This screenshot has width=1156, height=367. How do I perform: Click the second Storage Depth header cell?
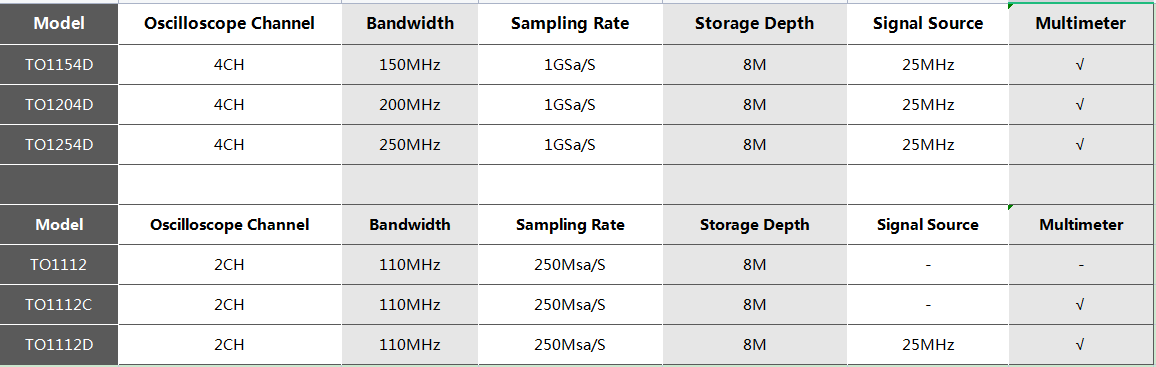point(755,225)
